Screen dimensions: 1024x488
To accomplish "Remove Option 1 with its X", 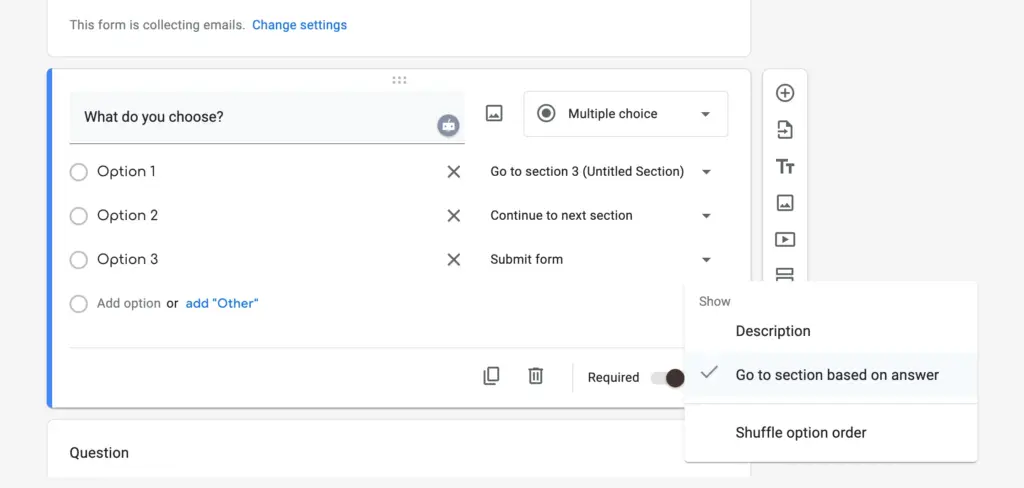I will [x=454, y=172].
